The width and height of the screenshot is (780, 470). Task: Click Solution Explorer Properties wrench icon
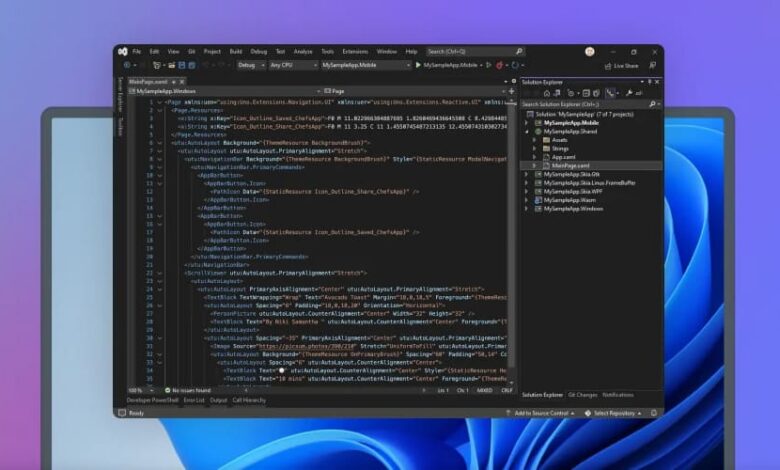(x=629, y=93)
